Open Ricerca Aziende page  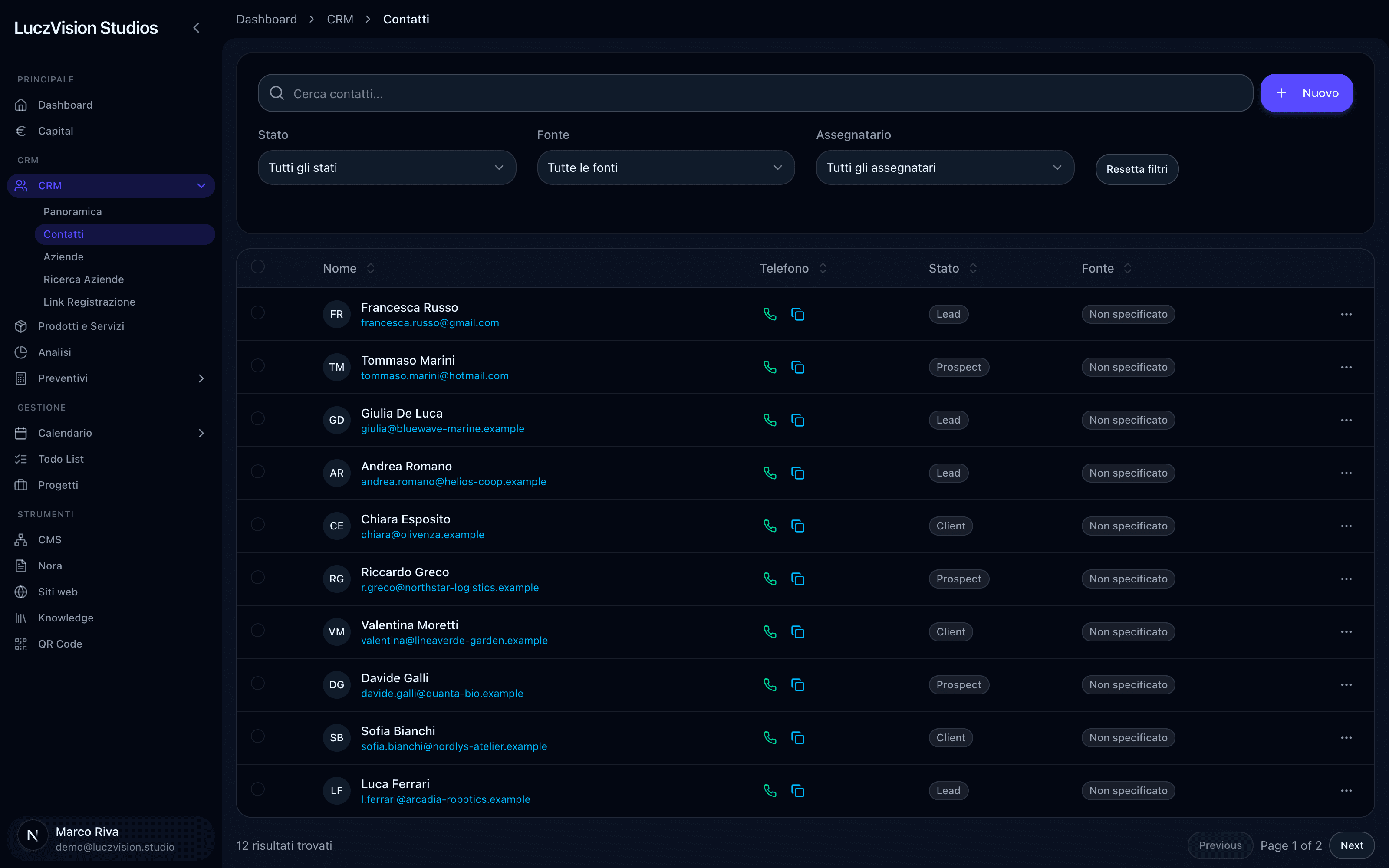click(x=84, y=279)
